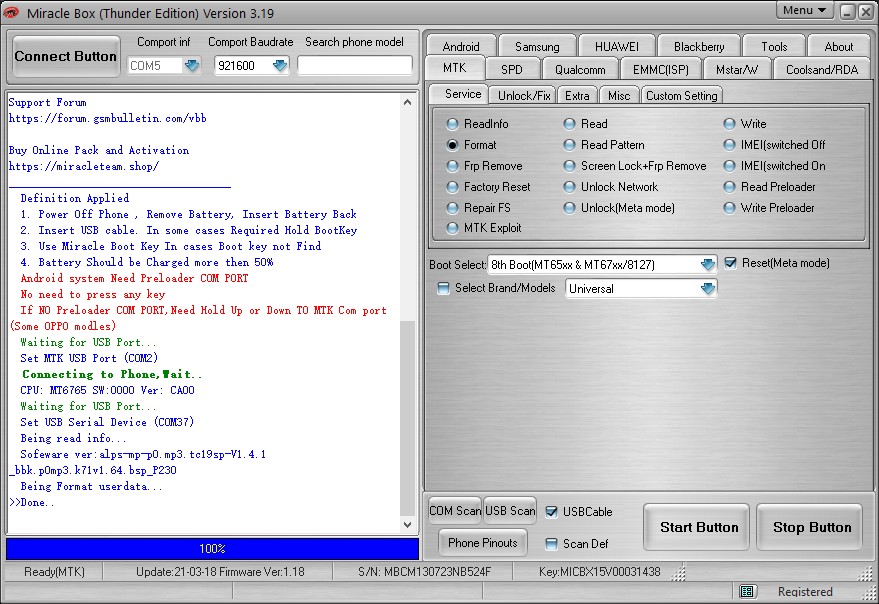Toggle the USBCable checkbox
The width and height of the screenshot is (879, 604).
[x=552, y=511]
